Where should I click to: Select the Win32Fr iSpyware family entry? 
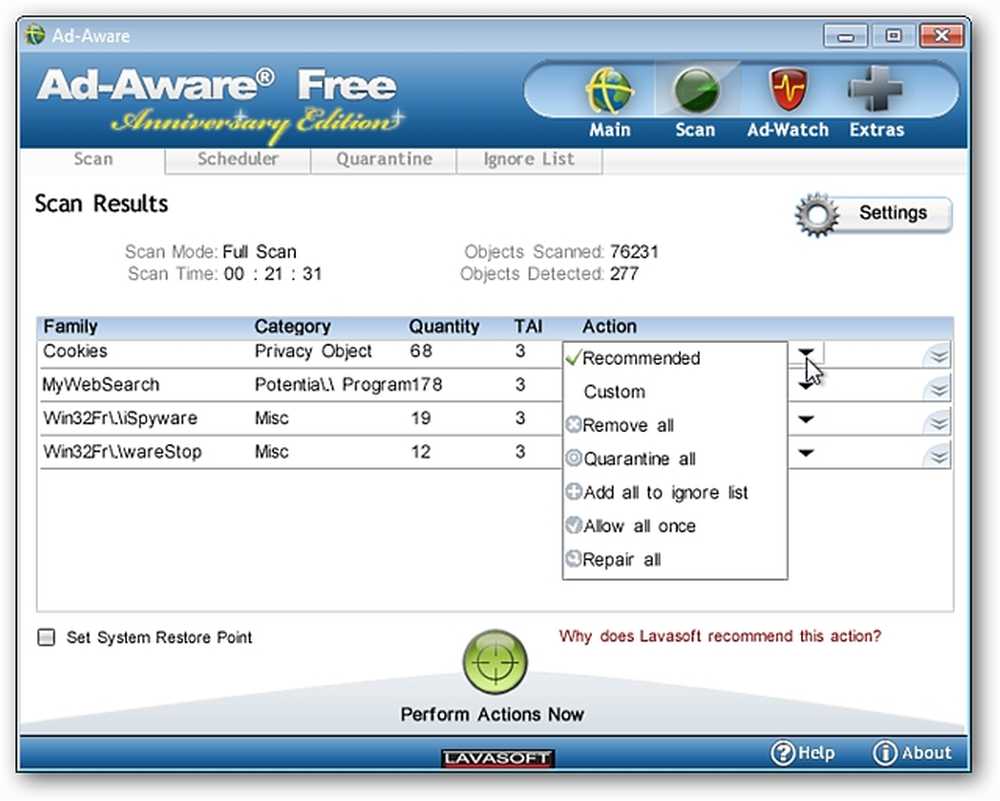coord(120,418)
